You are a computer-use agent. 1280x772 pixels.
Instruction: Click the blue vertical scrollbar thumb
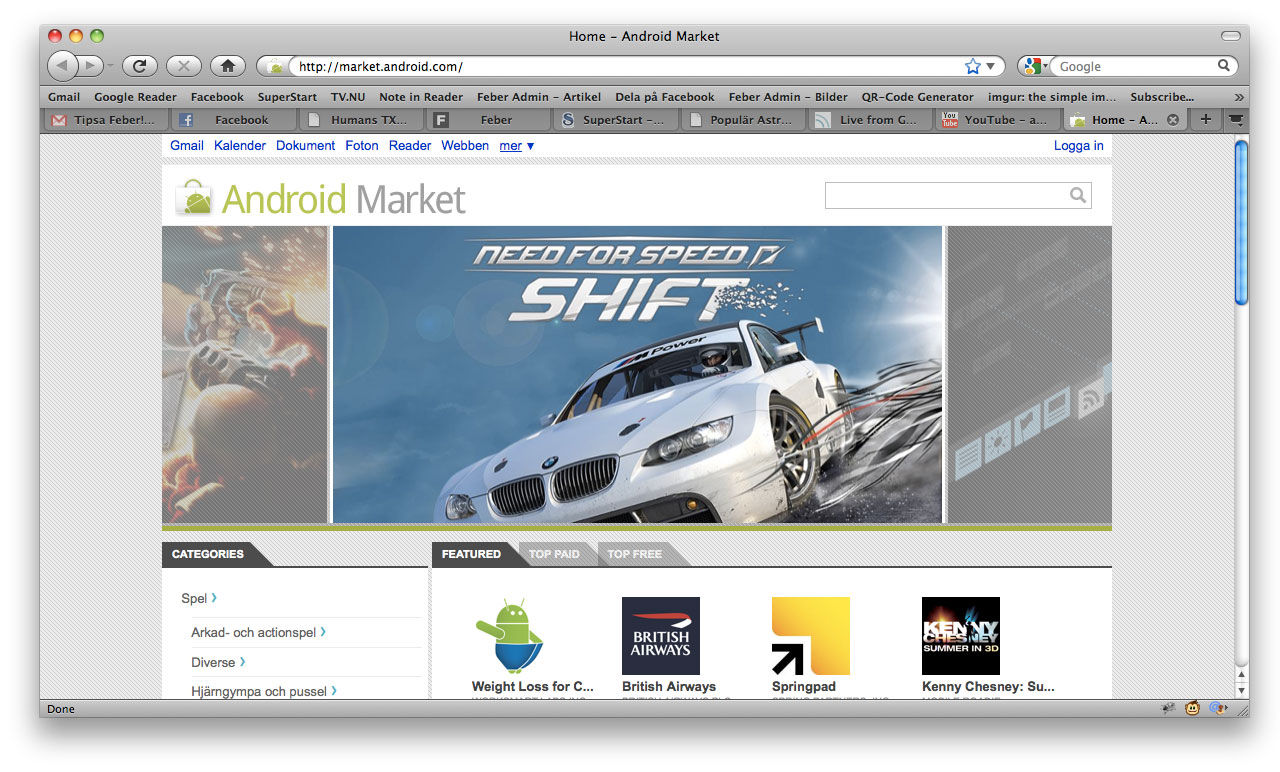click(1242, 222)
